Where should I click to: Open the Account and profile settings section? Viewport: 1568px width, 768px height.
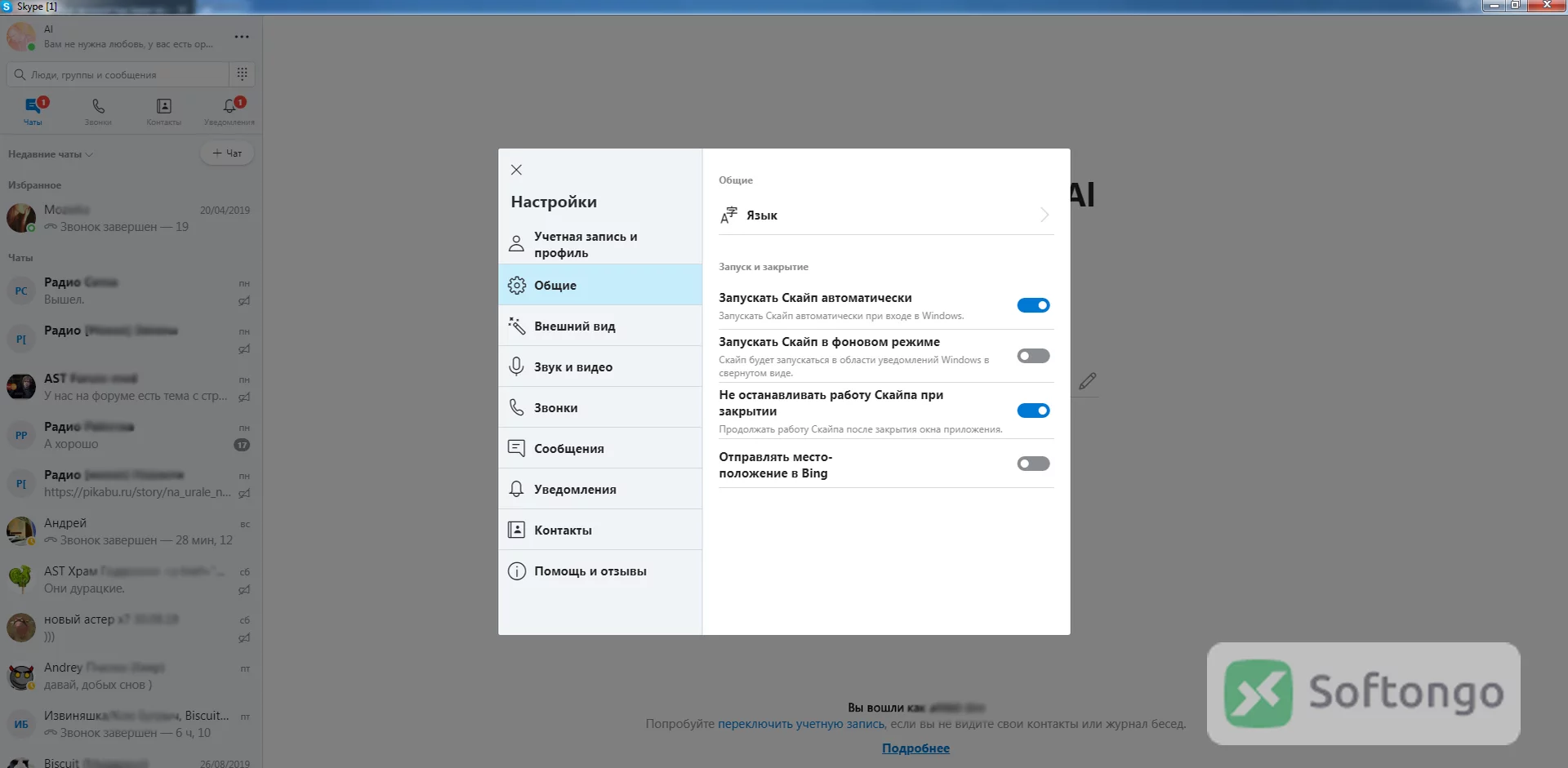[600, 244]
